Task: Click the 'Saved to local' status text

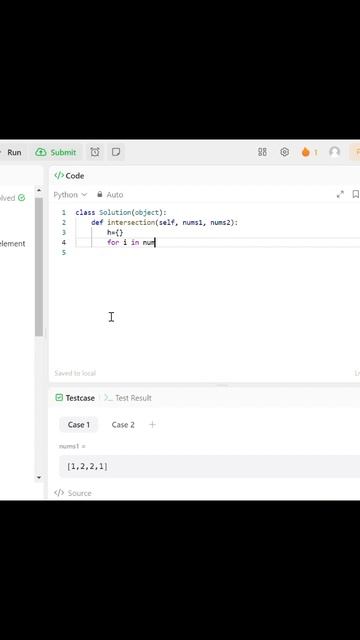Action: tap(75, 373)
